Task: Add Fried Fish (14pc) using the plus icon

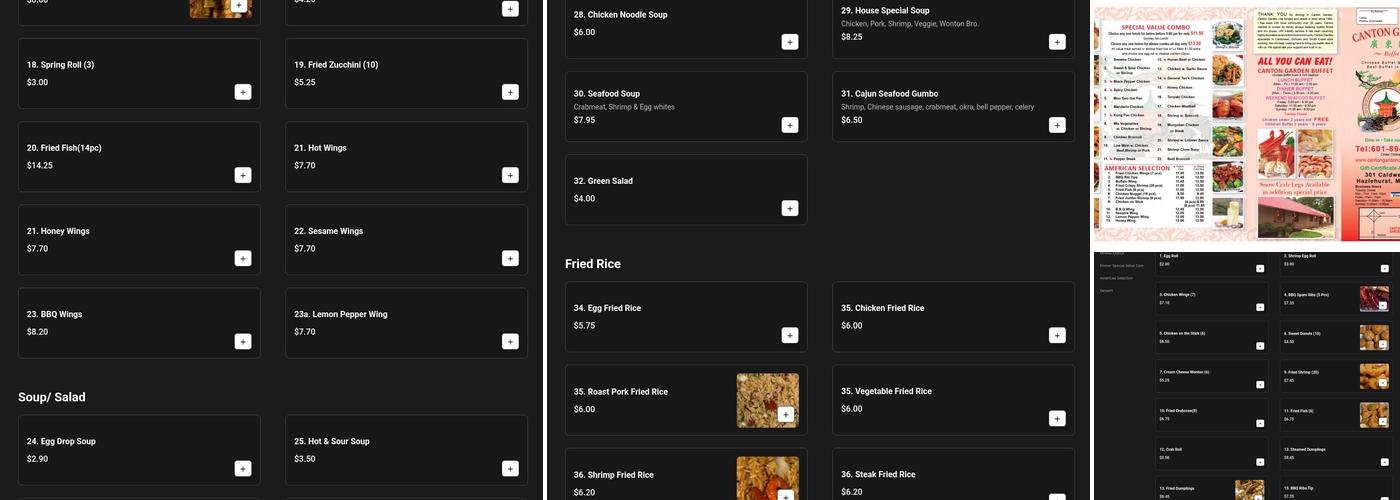Action: click(x=243, y=175)
